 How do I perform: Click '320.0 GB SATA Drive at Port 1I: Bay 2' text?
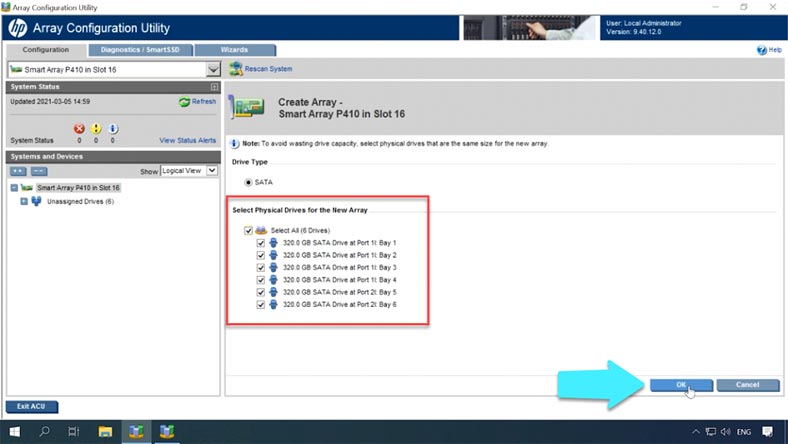(x=340, y=255)
